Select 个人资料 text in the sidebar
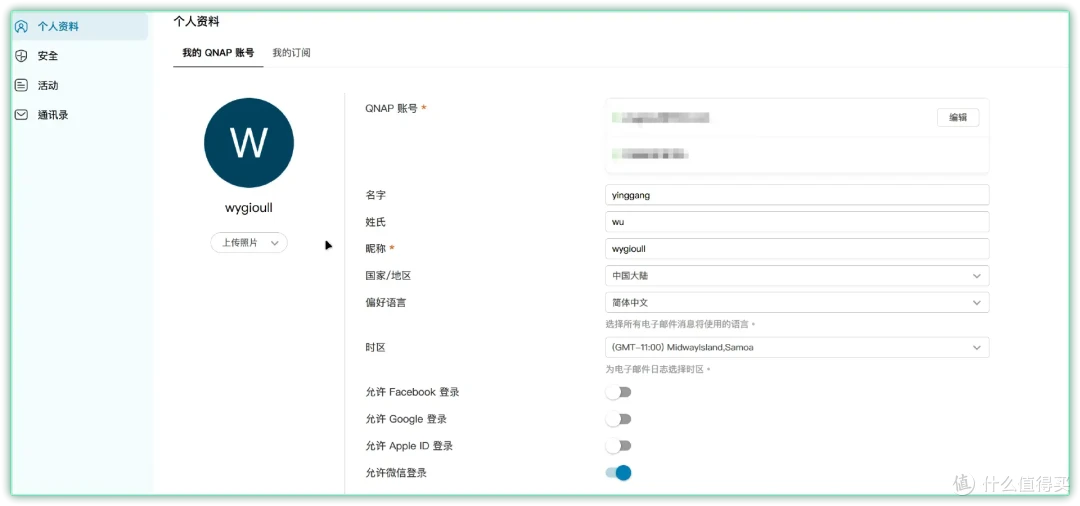Viewport: 1080px width, 506px height. tap(58, 27)
